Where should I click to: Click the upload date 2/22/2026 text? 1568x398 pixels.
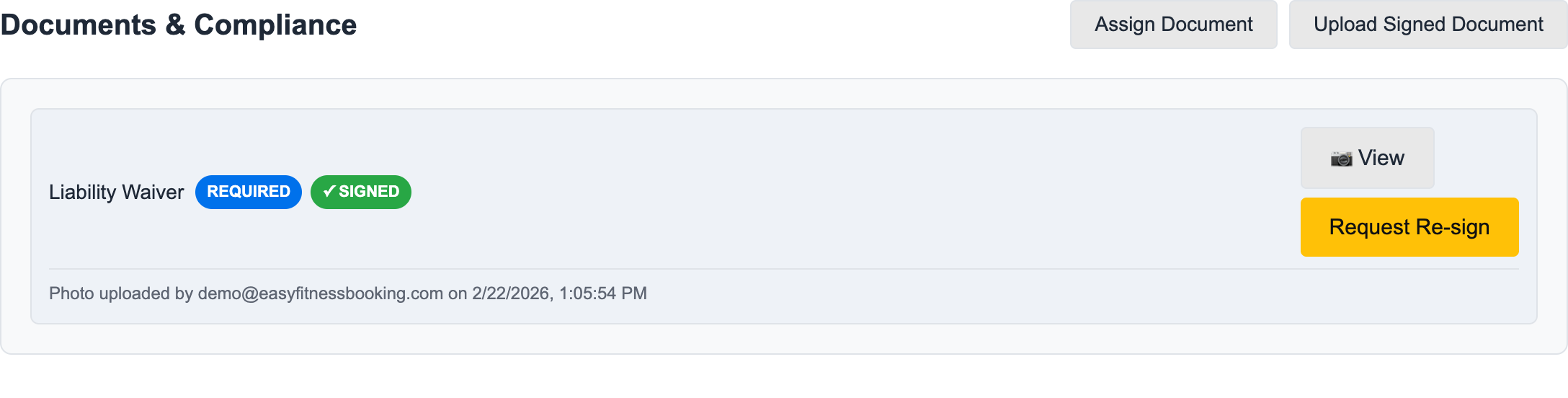(510, 293)
